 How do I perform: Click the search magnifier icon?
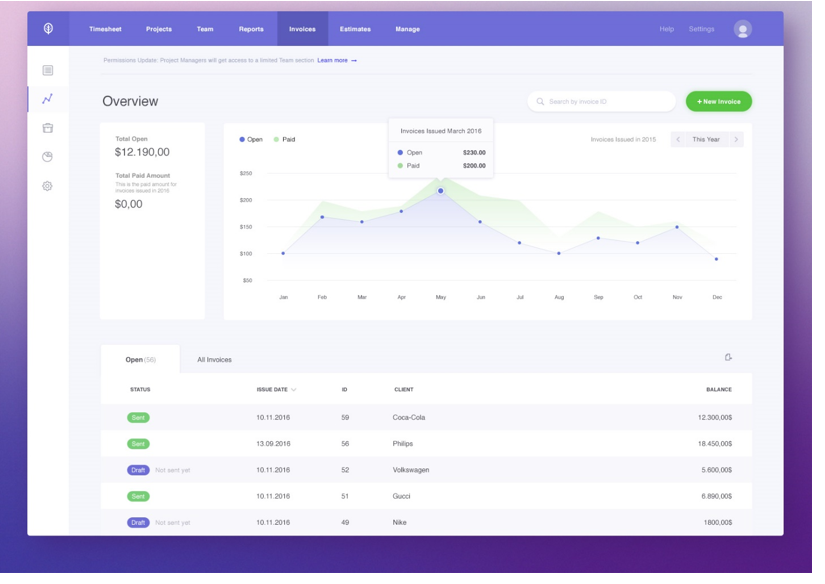click(539, 101)
